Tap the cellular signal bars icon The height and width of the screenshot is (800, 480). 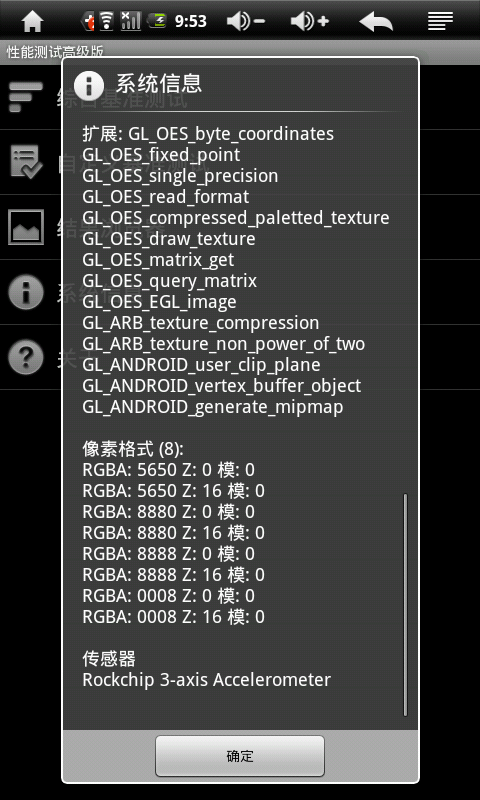[131, 21]
